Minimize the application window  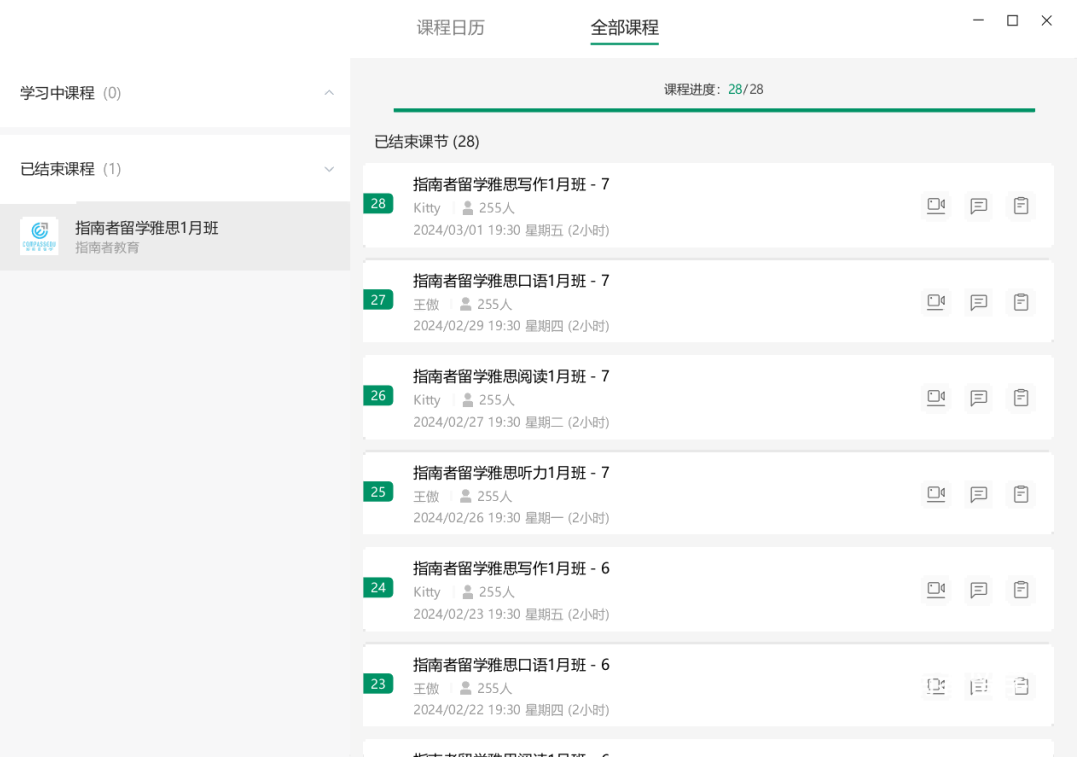pyautogui.click(x=978, y=21)
